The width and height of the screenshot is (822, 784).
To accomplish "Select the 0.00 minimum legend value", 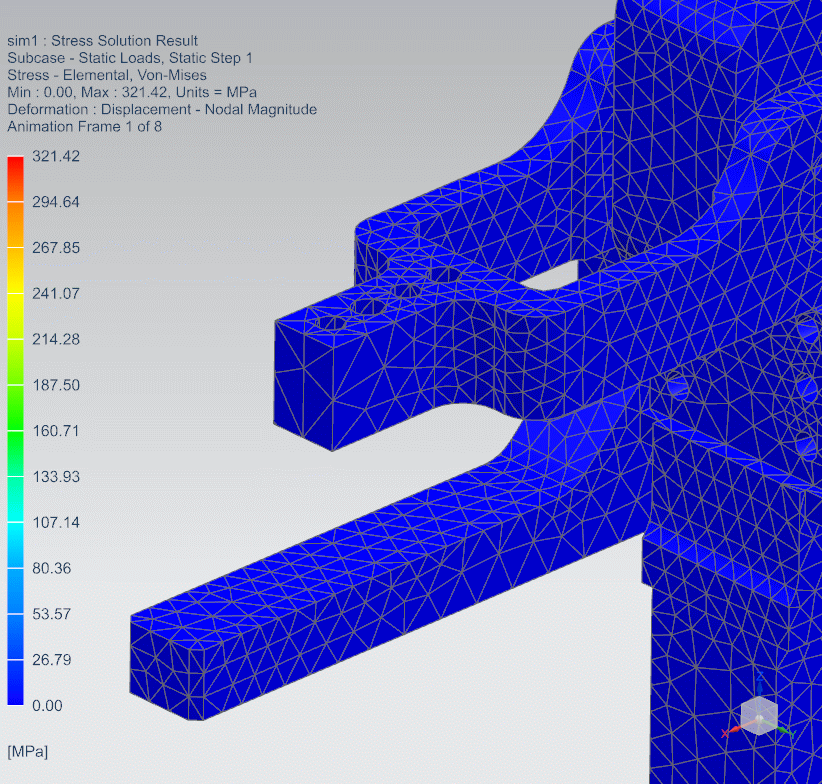I will tap(47, 705).
